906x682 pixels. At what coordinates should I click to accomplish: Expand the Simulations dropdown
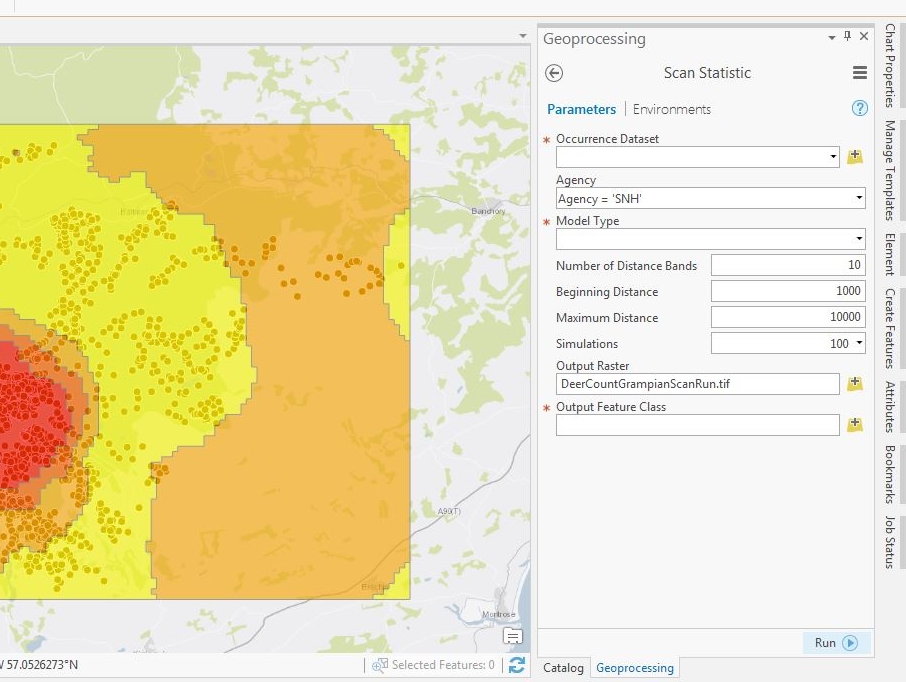[x=859, y=343]
